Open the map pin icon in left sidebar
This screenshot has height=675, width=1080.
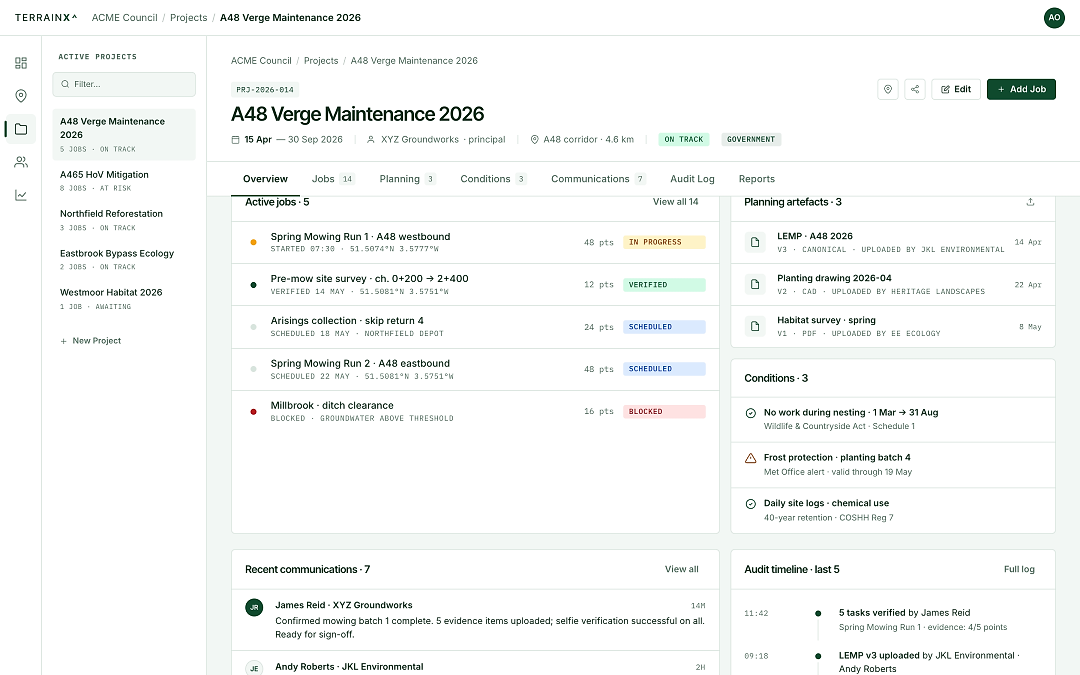pyautogui.click(x=21, y=96)
